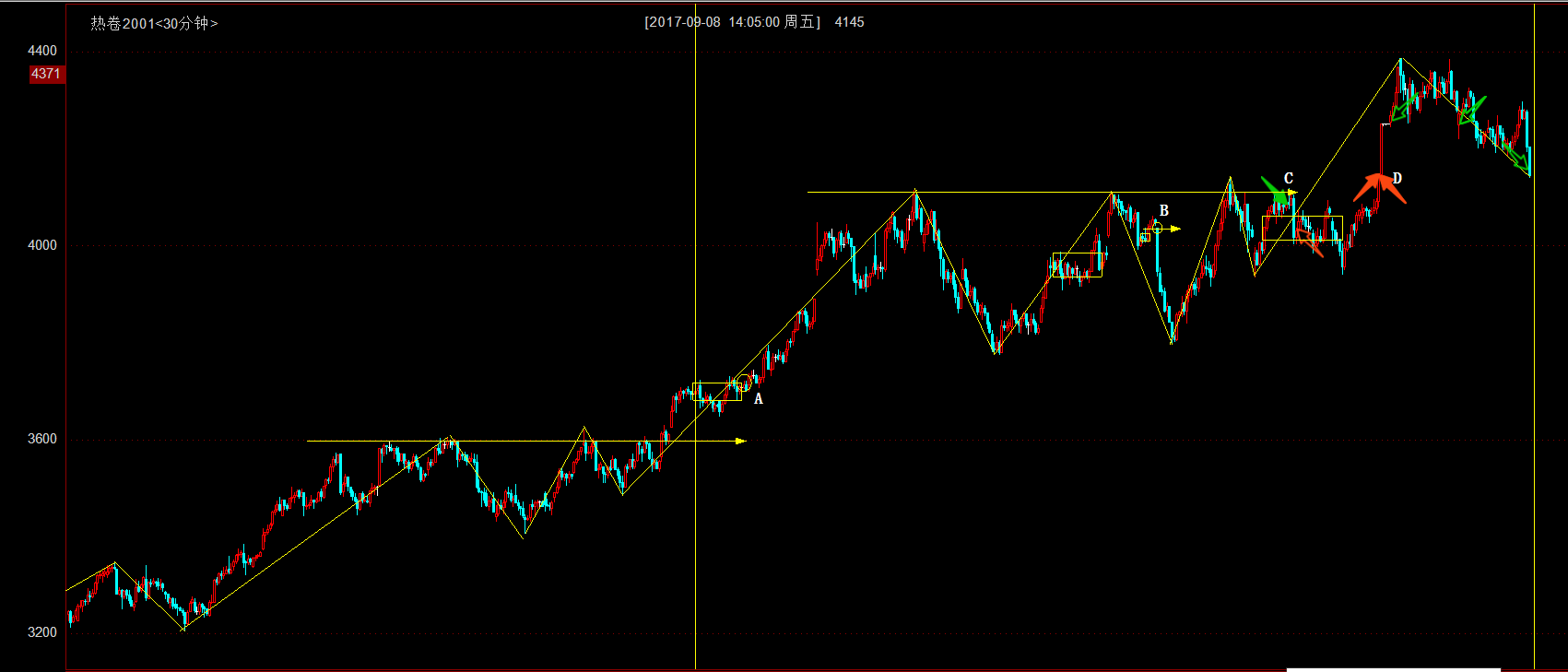Click the 3200 price axis label
The height and width of the screenshot is (672, 1568).
(x=42, y=632)
